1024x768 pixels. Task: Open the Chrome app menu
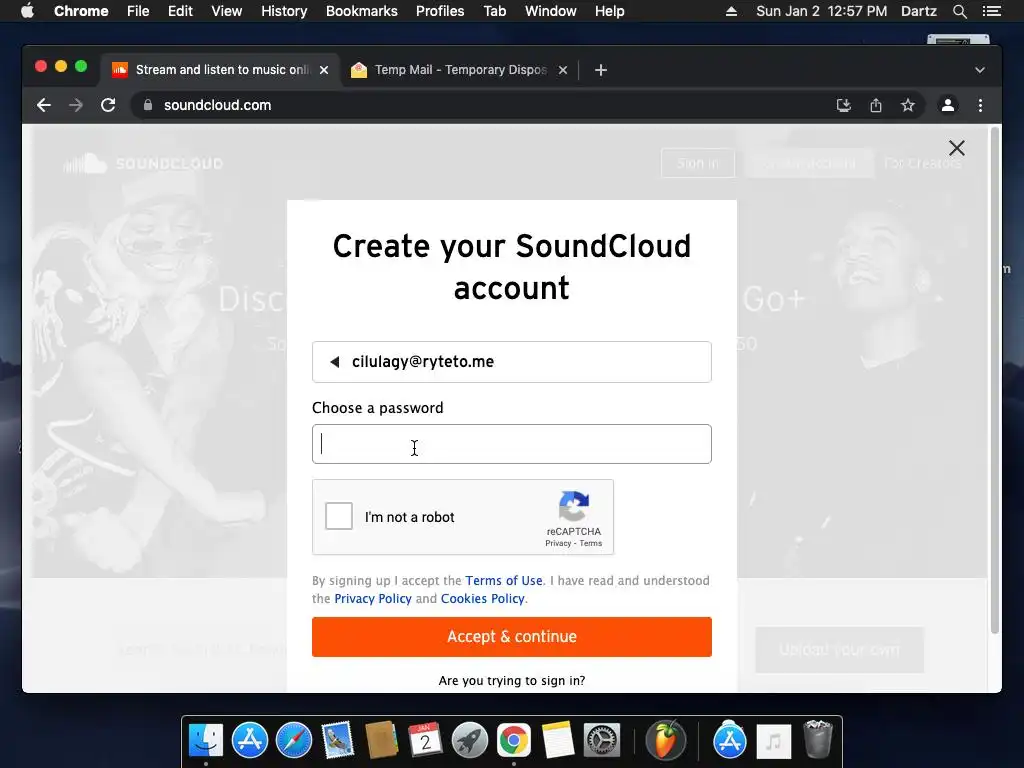[81, 11]
